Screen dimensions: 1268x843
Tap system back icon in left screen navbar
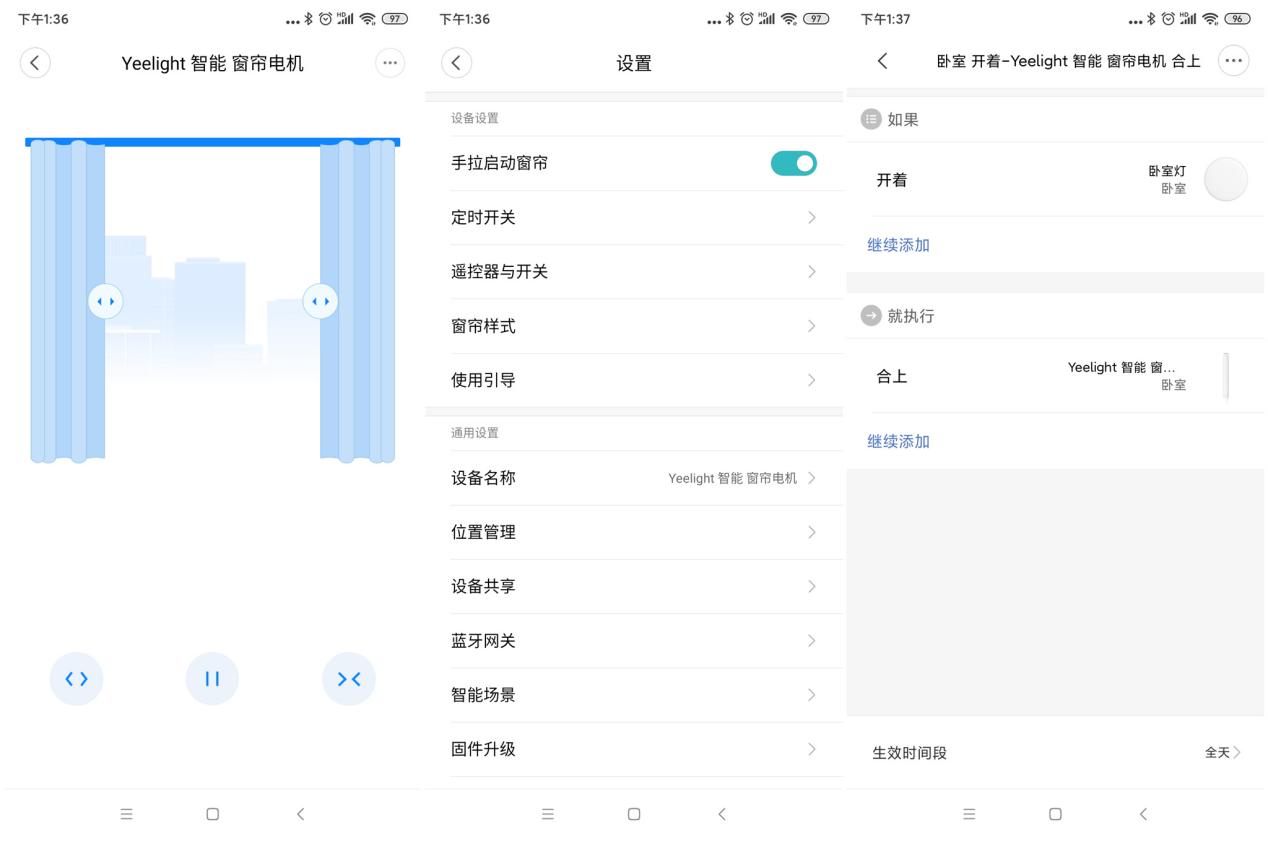coord(300,814)
